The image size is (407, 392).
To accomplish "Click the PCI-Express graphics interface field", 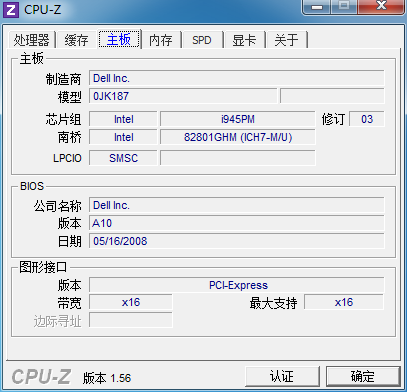I will click(237, 285).
